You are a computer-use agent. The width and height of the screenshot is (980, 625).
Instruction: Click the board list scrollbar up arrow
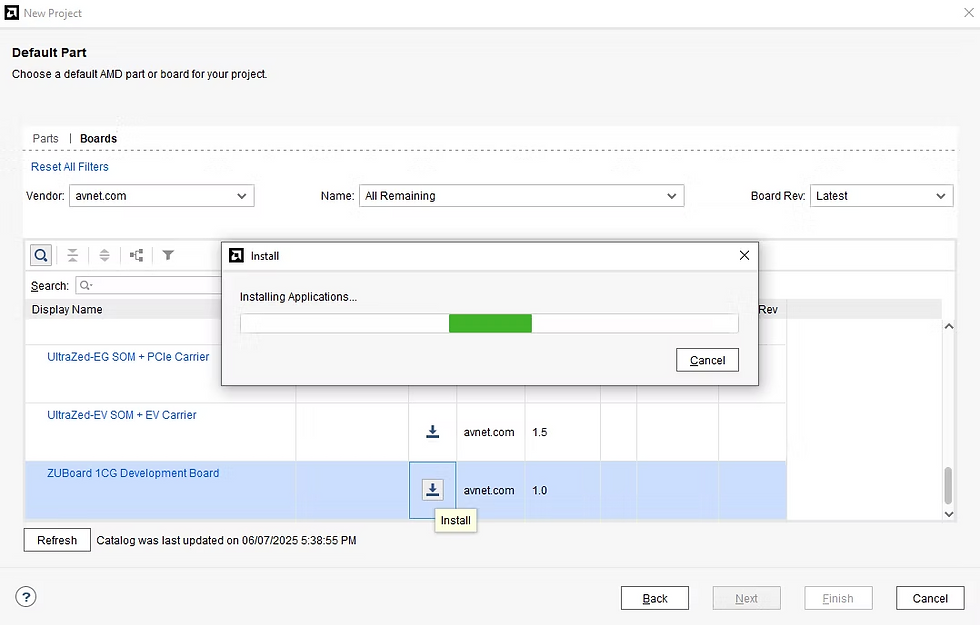949,326
